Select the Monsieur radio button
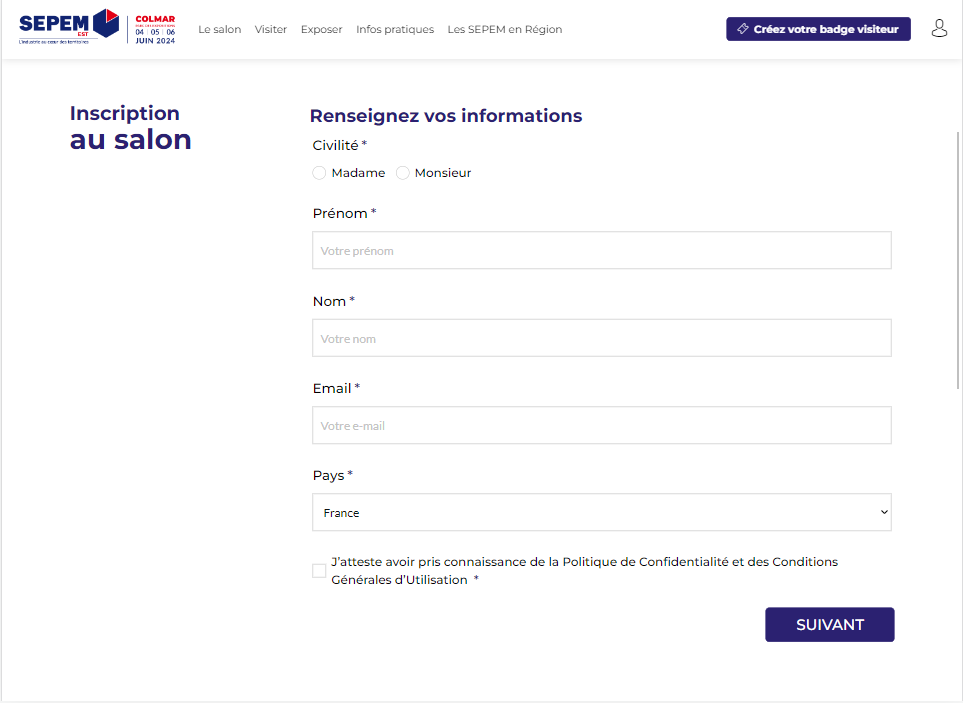 [403, 173]
